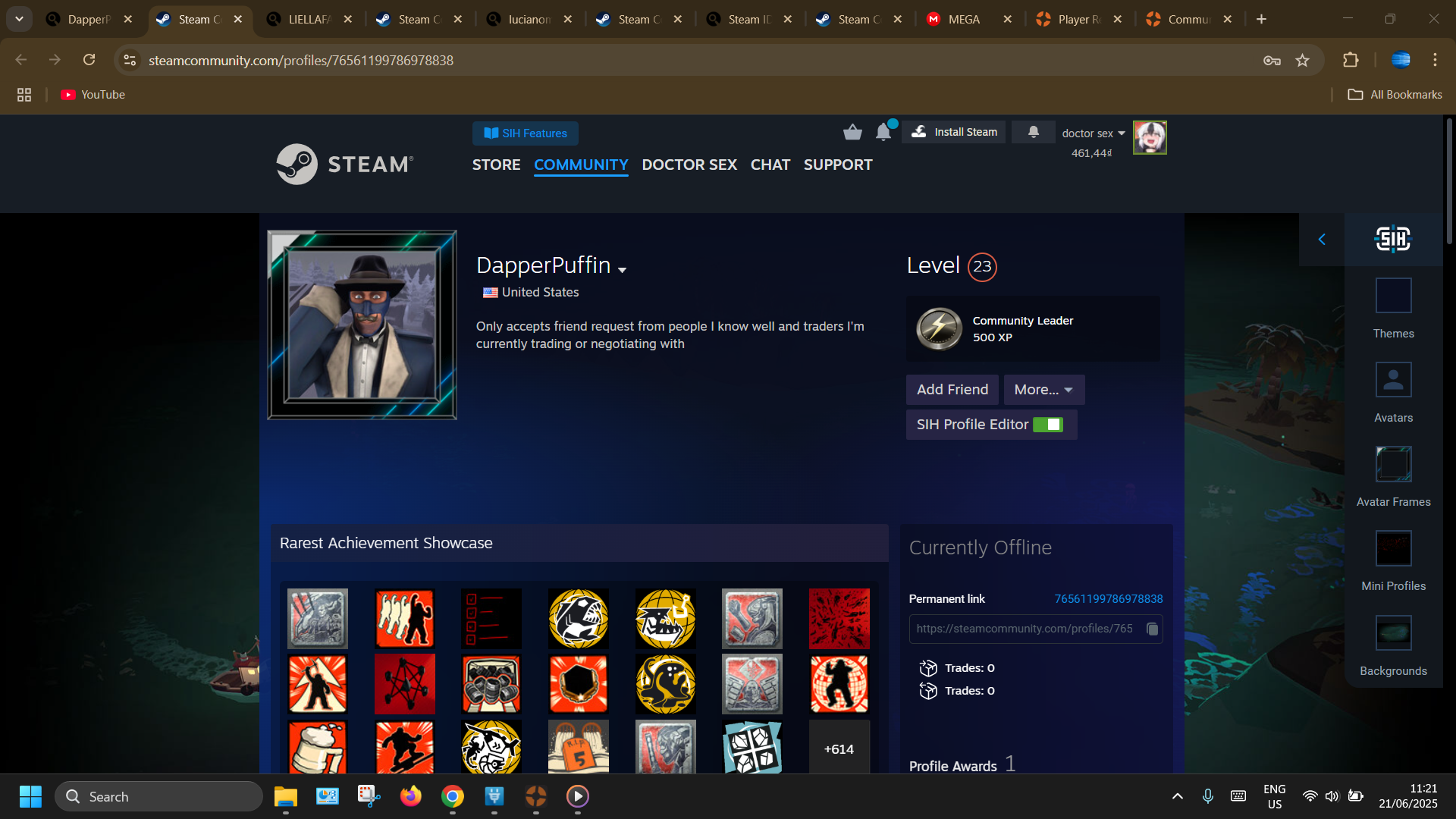Open Chrome extensions puzzle icon
Viewport: 1456px width, 819px height.
coord(1351,60)
